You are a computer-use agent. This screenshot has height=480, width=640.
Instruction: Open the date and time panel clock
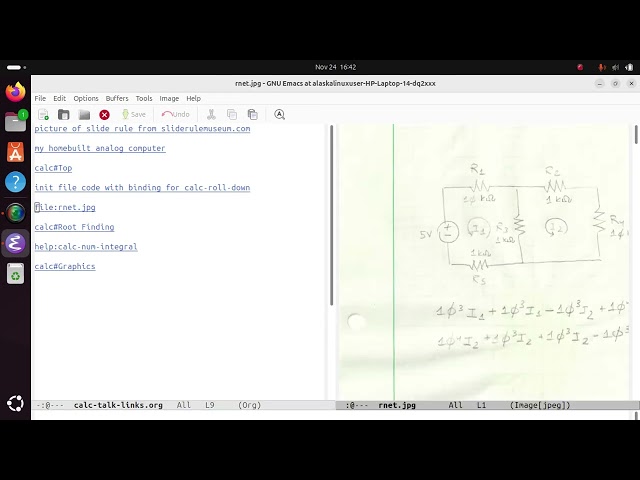click(336, 67)
